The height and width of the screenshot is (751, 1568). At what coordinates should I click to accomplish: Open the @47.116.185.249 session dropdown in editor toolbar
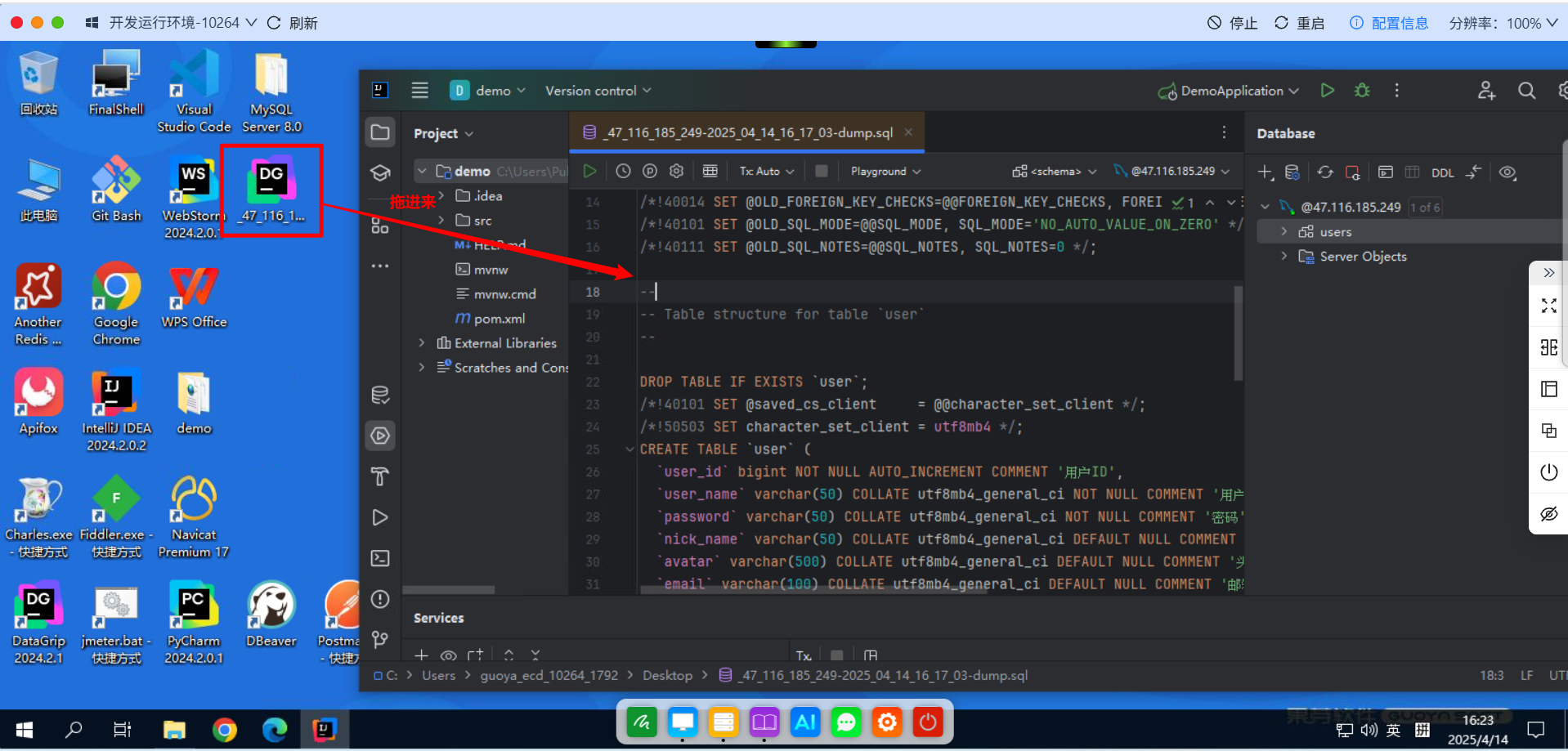pos(1172,171)
